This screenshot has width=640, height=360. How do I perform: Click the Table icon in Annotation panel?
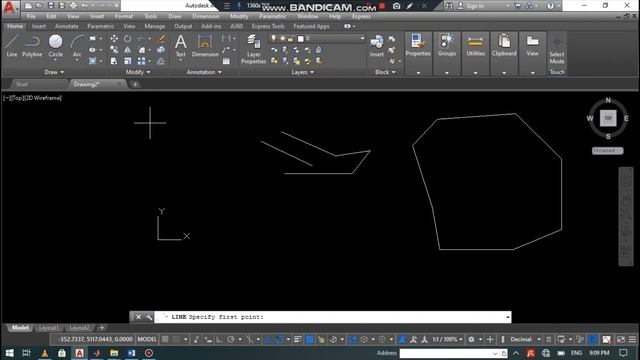(x=226, y=61)
